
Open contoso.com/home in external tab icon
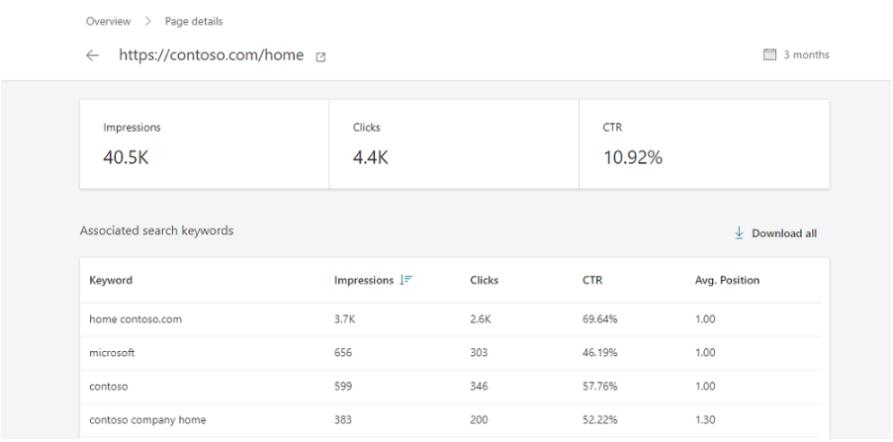tap(321, 57)
